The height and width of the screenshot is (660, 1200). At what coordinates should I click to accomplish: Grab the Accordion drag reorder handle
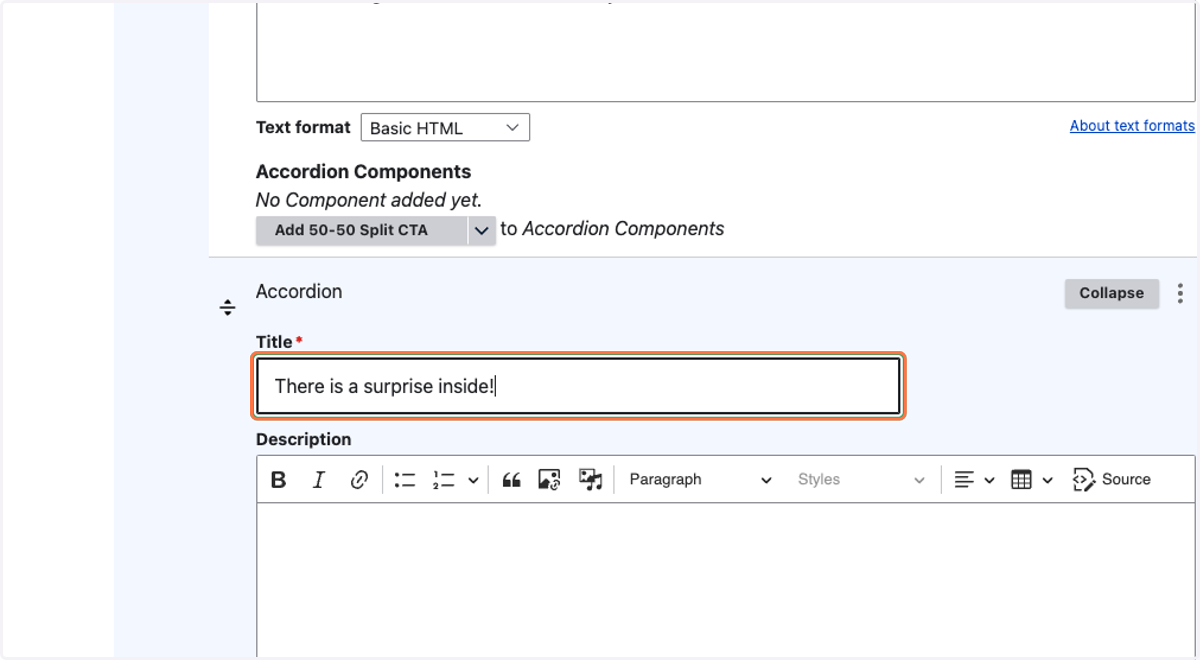click(x=228, y=307)
